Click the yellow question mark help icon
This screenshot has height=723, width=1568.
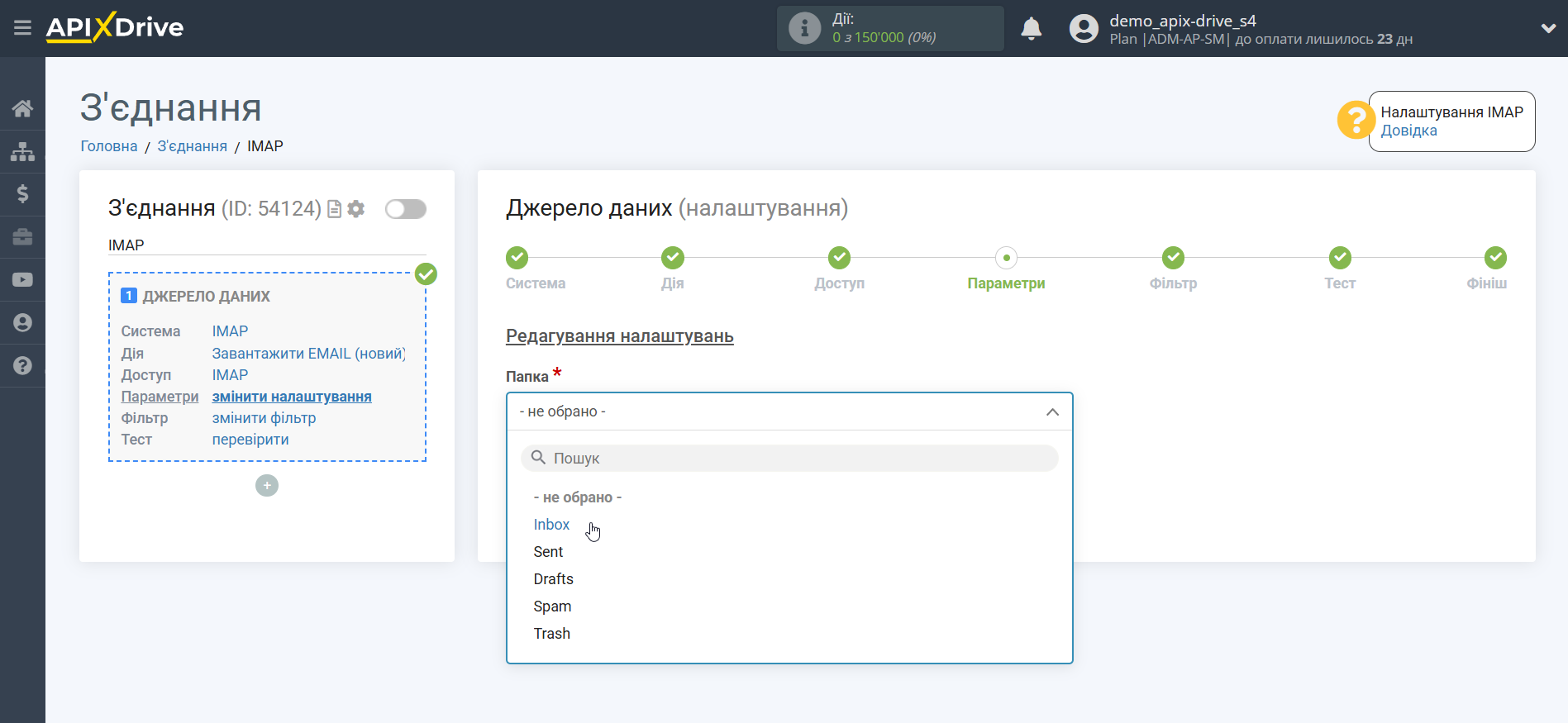point(1356,121)
